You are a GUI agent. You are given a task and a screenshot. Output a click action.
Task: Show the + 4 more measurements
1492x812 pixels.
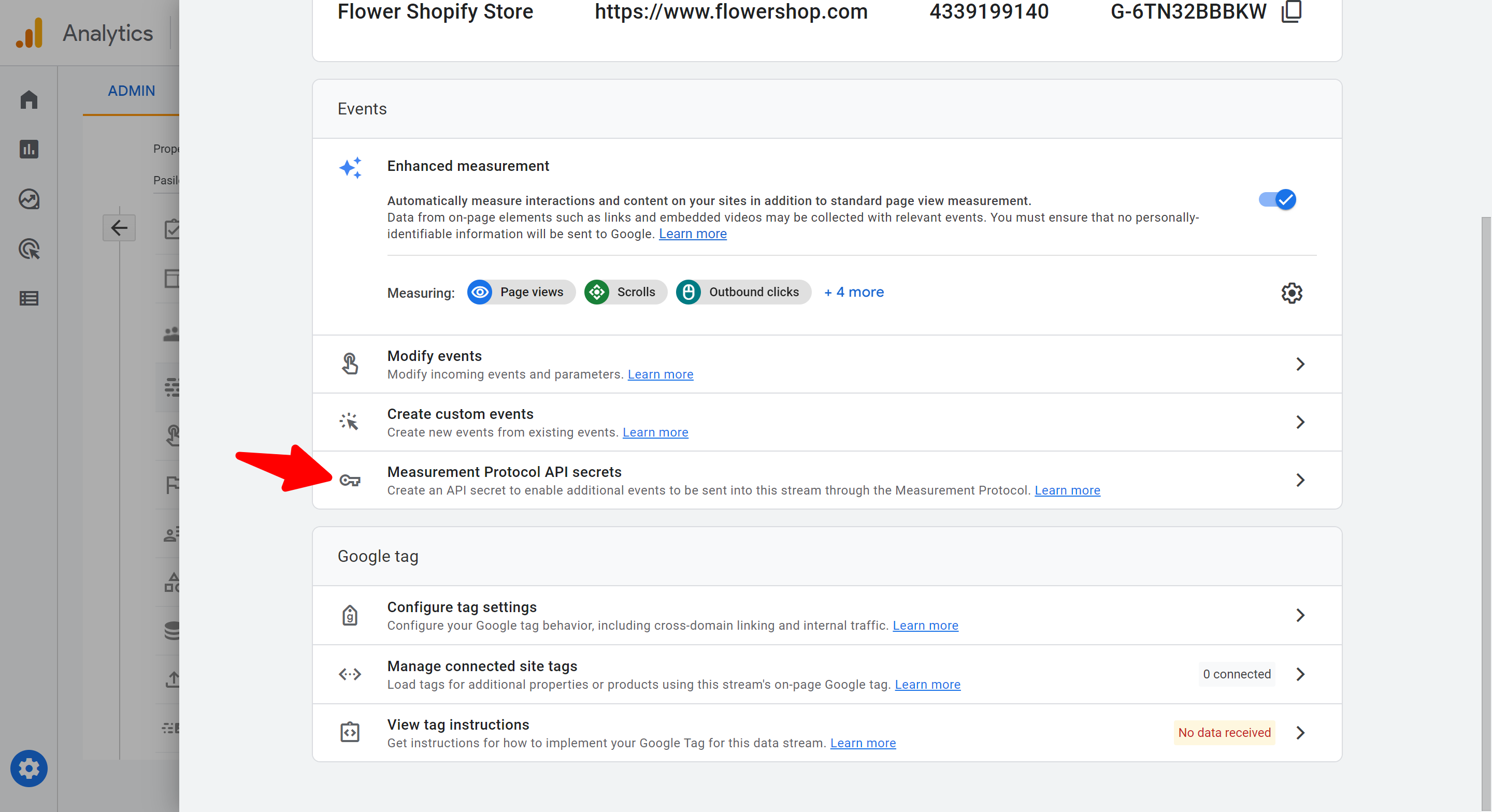pyautogui.click(x=854, y=292)
